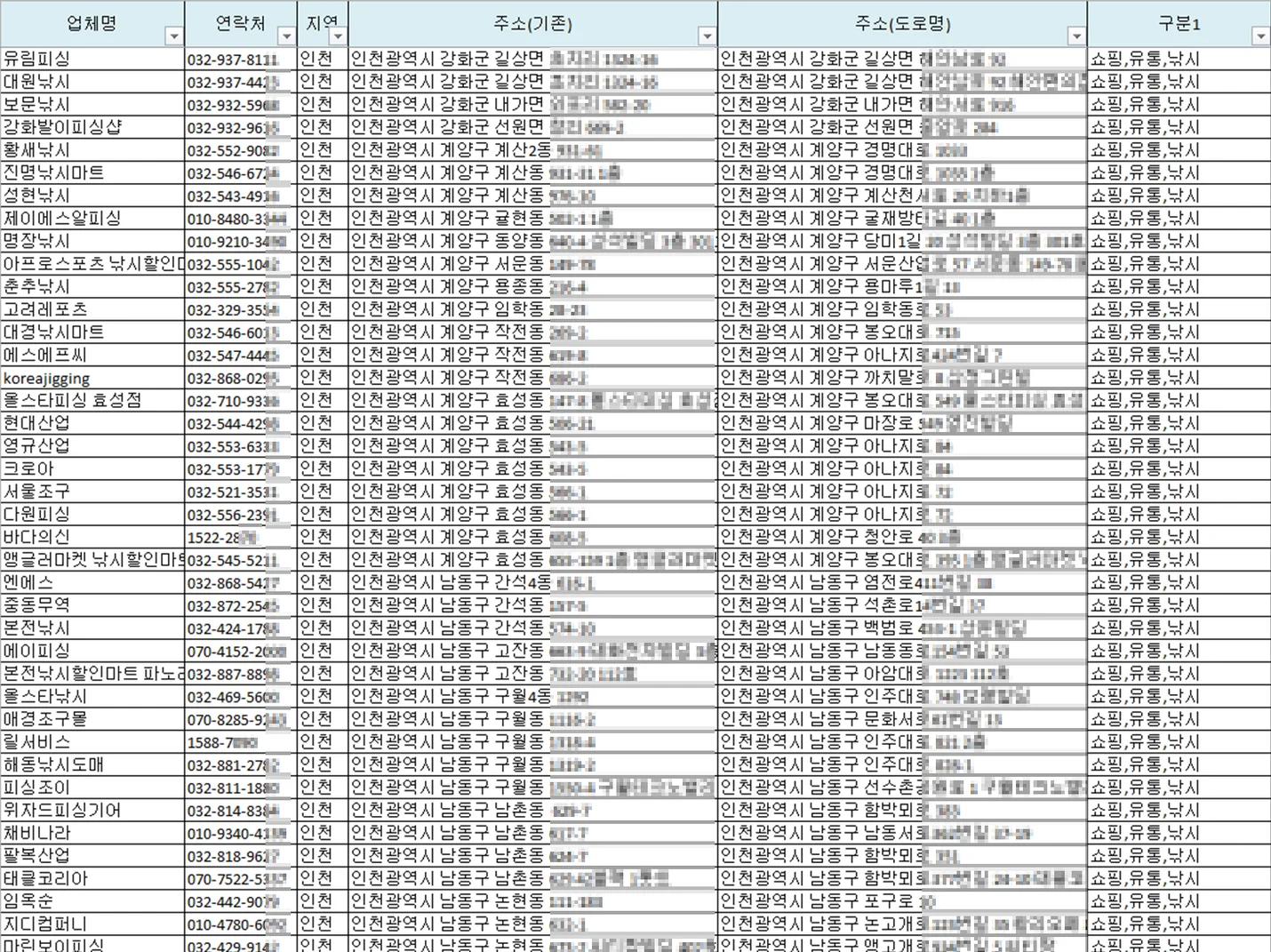The height and width of the screenshot is (952, 1271).
Task: Select the phone number cell in 제이에스알피싱 row
Action: pos(241,218)
